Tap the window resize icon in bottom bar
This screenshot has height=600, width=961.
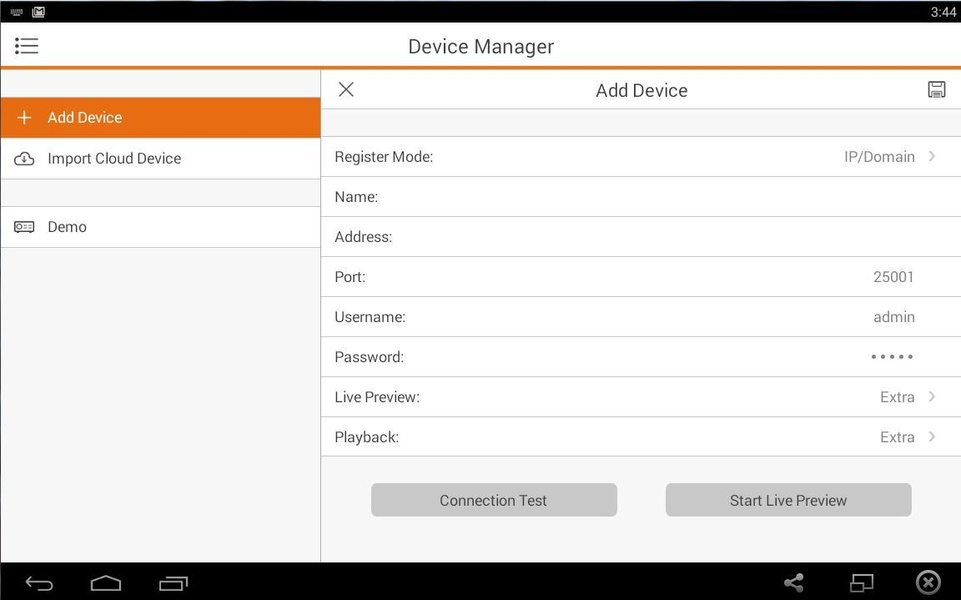click(861, 582)
